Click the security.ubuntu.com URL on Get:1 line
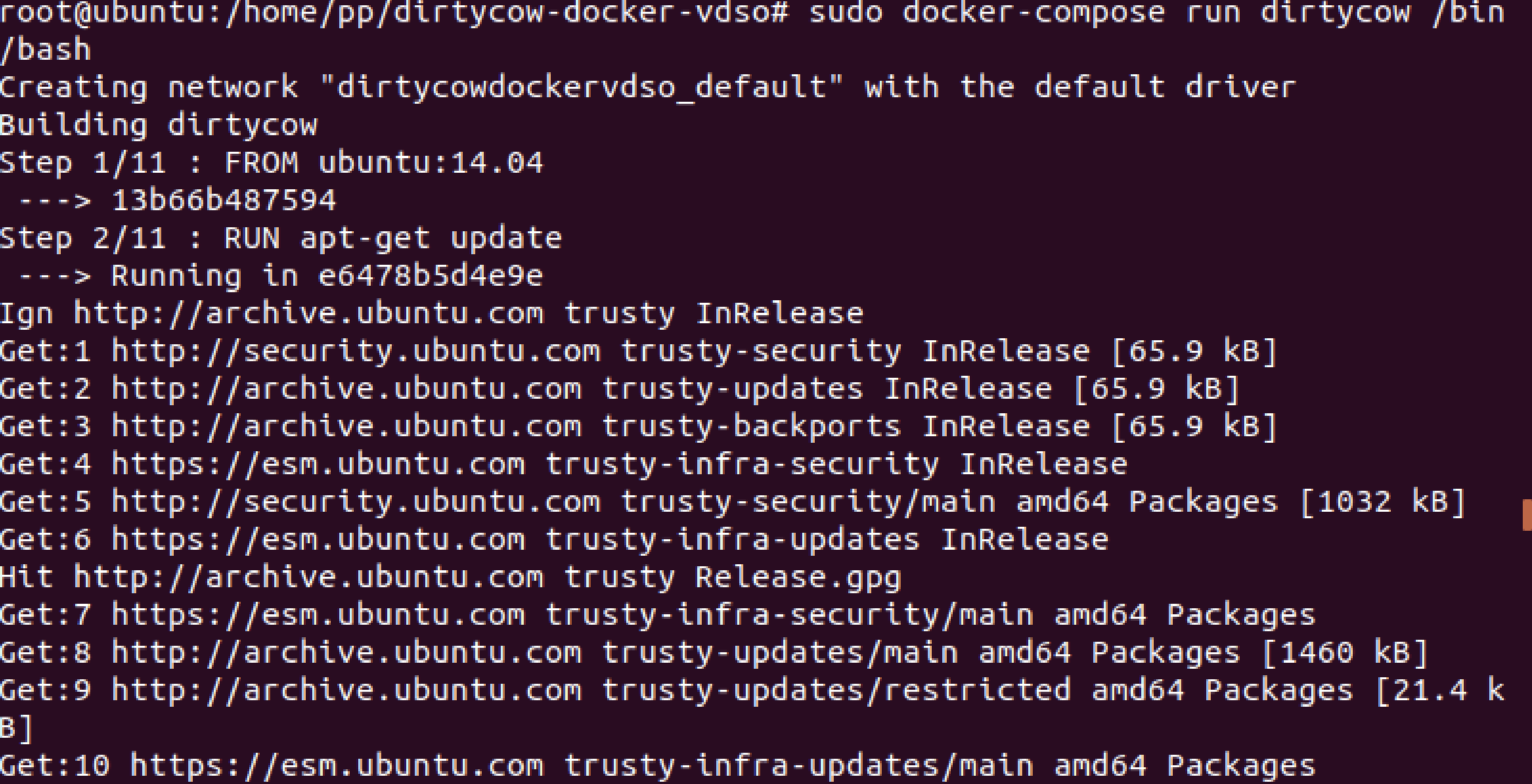1532x784 pixels. point(356,352)
